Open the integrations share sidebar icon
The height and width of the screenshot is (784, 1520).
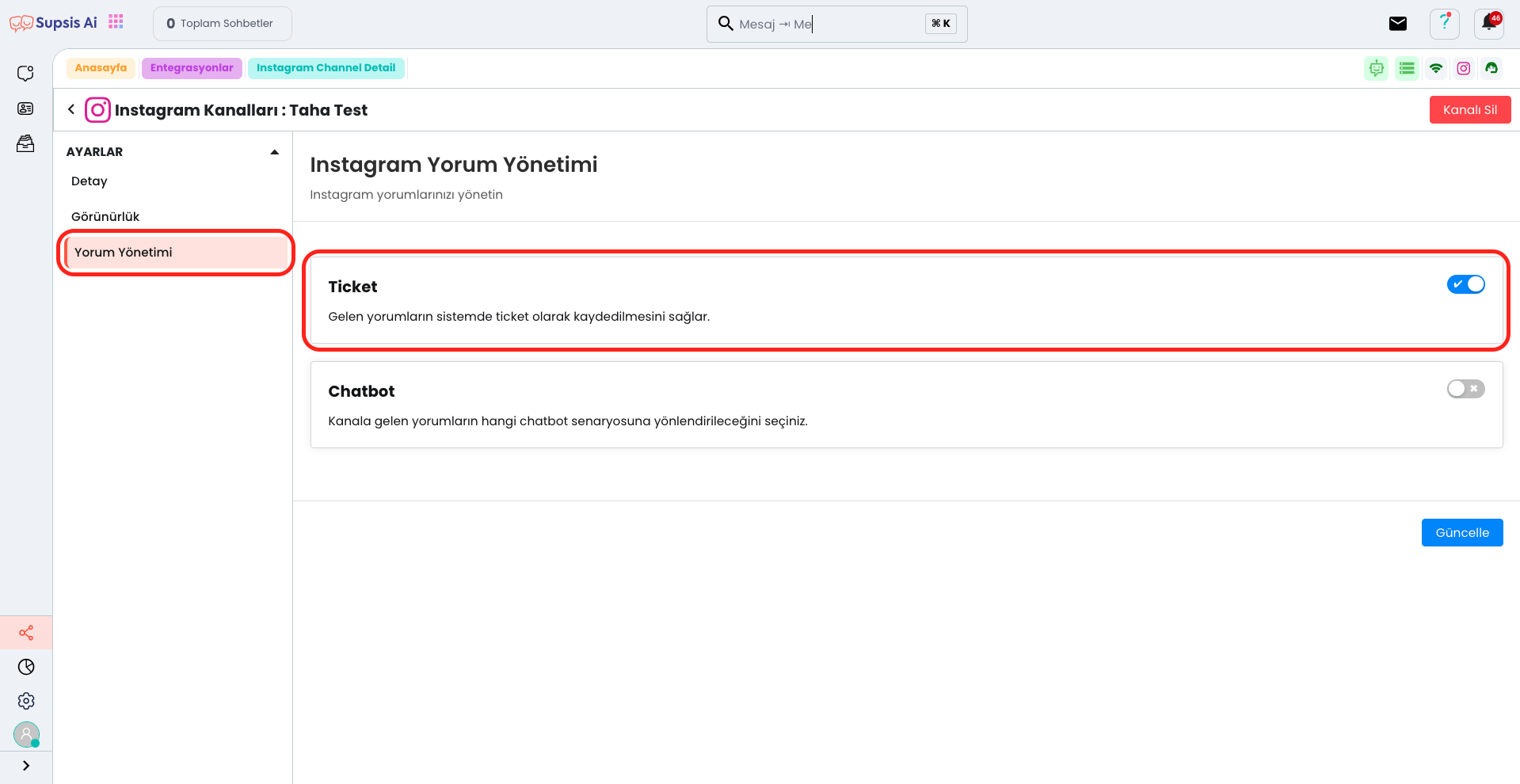(26, 633)
